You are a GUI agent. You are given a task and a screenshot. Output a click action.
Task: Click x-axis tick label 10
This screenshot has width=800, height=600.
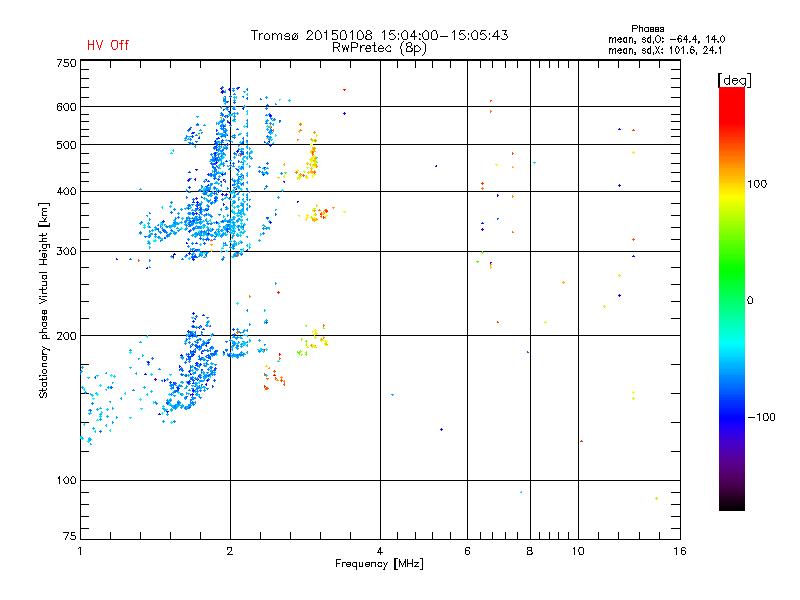click(578, 551)
